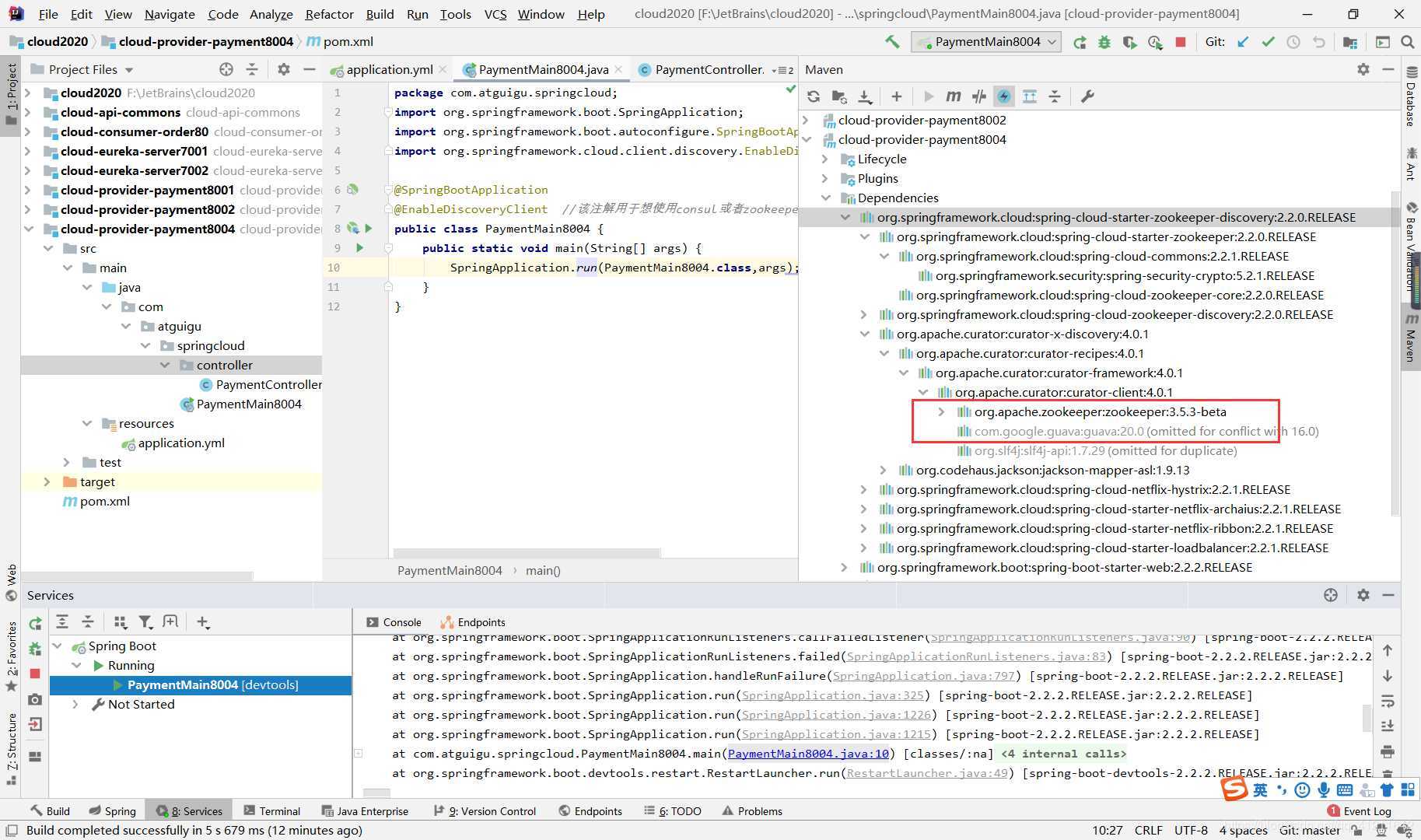This screenshot has width=1421, height=840.
Task: Print console output icon
Action: click(x=1388, y=751)
